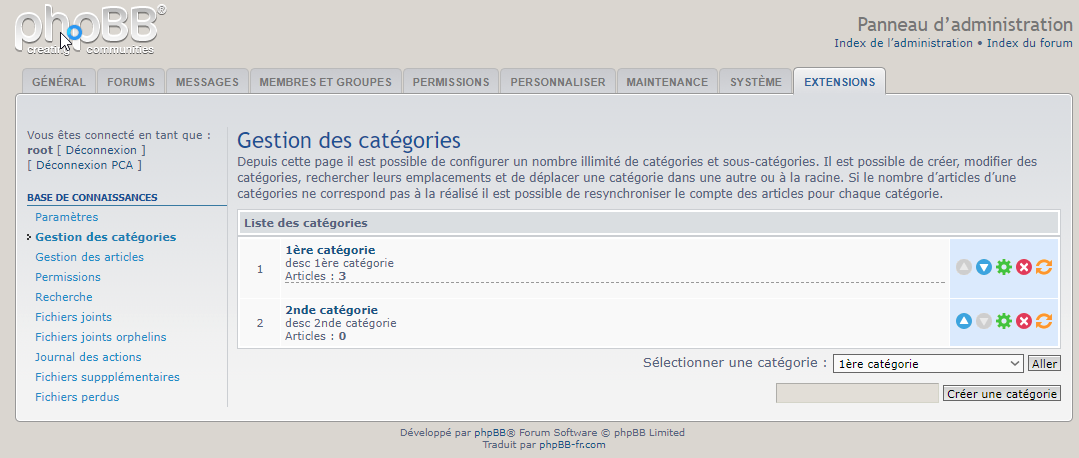Move 1ère catégorie down with blue arrow
The height and width of the screenshot is (458, 1079).
click(984, 267)
